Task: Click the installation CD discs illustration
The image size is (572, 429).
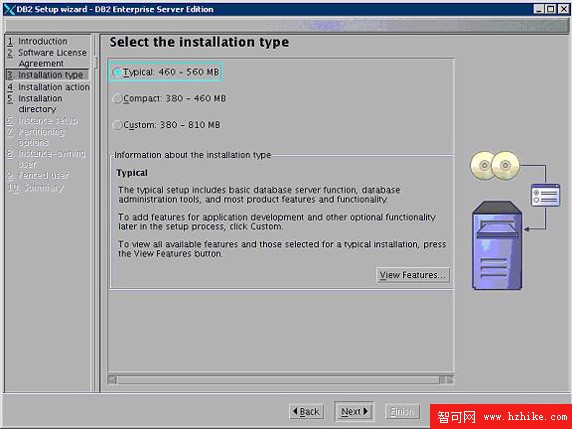Action: click(x=495, y=166)
